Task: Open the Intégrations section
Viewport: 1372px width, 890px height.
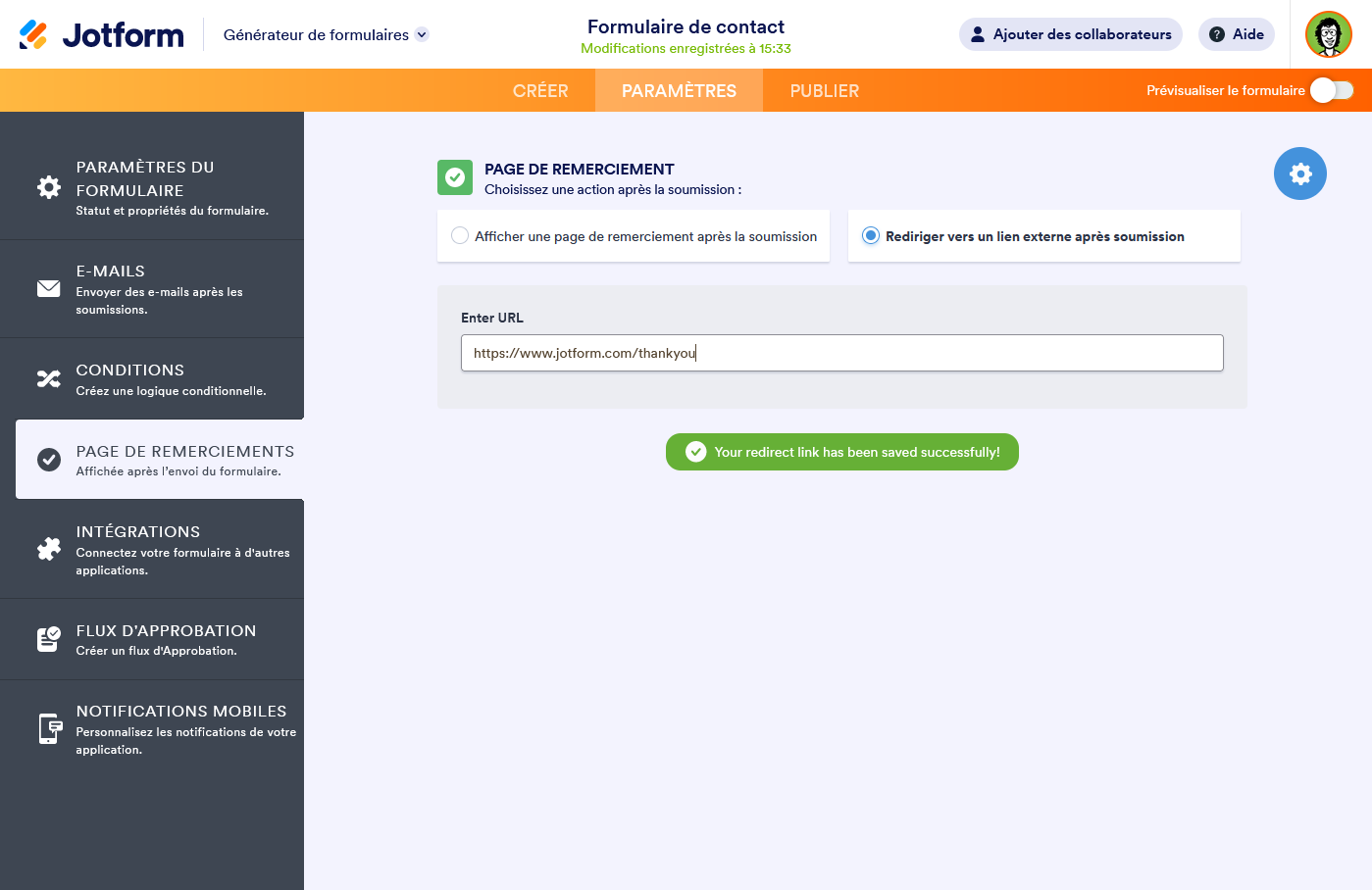Action: click(152, 550)
